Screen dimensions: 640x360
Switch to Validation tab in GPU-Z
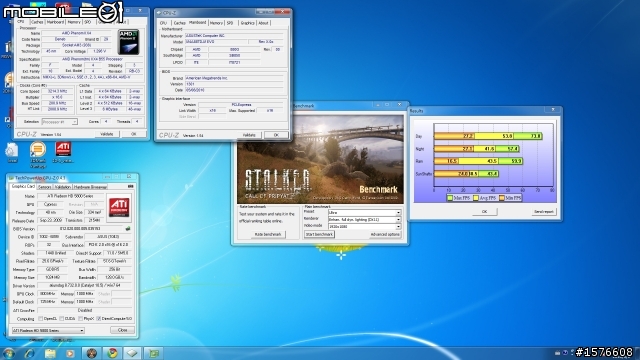point(62,187)
